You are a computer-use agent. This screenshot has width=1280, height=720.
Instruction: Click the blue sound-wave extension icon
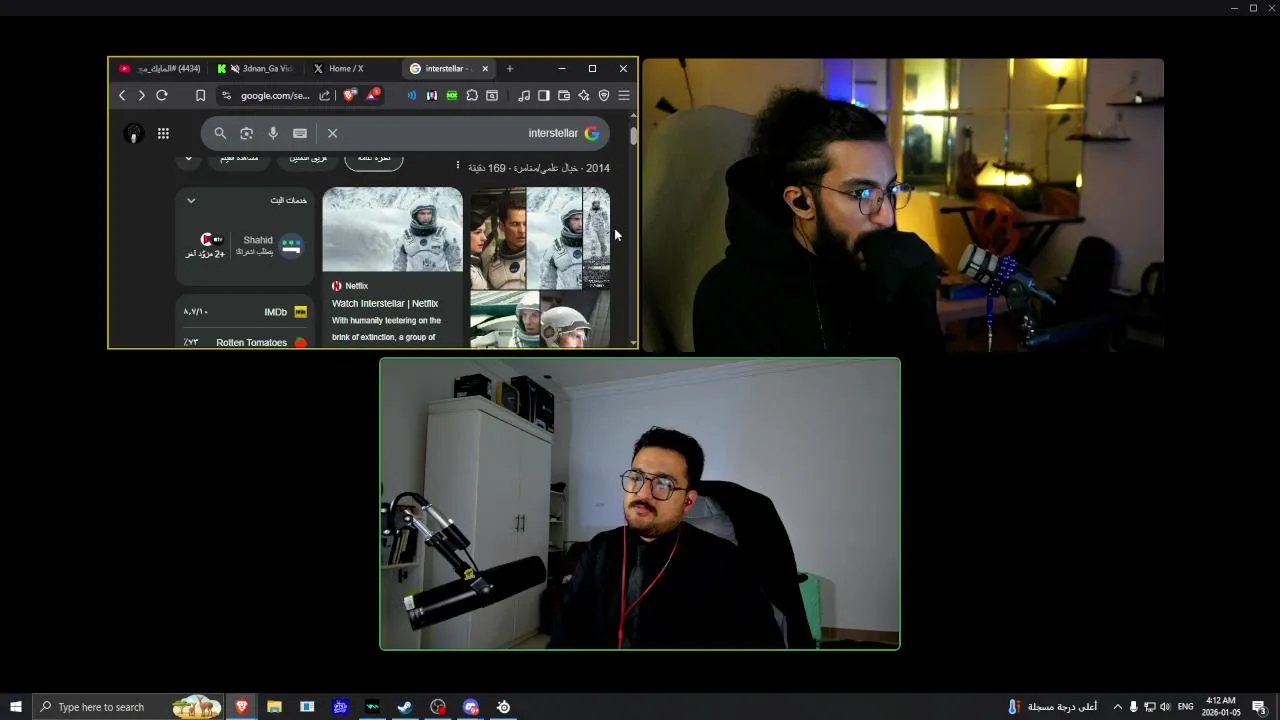click(411, 96)
